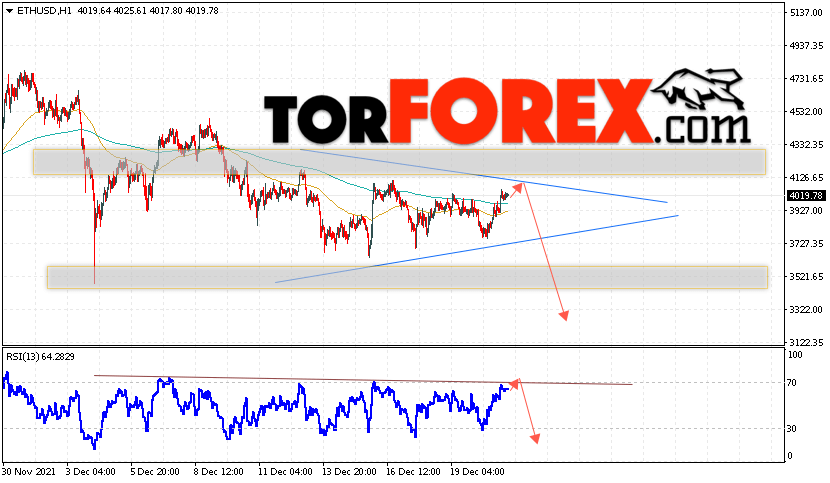Image resolution: width=830 pixels, height=483 pixels.
Task: Select the 4019.64 open price value in header
Action: pyautogui.click(x=94, y=11)
